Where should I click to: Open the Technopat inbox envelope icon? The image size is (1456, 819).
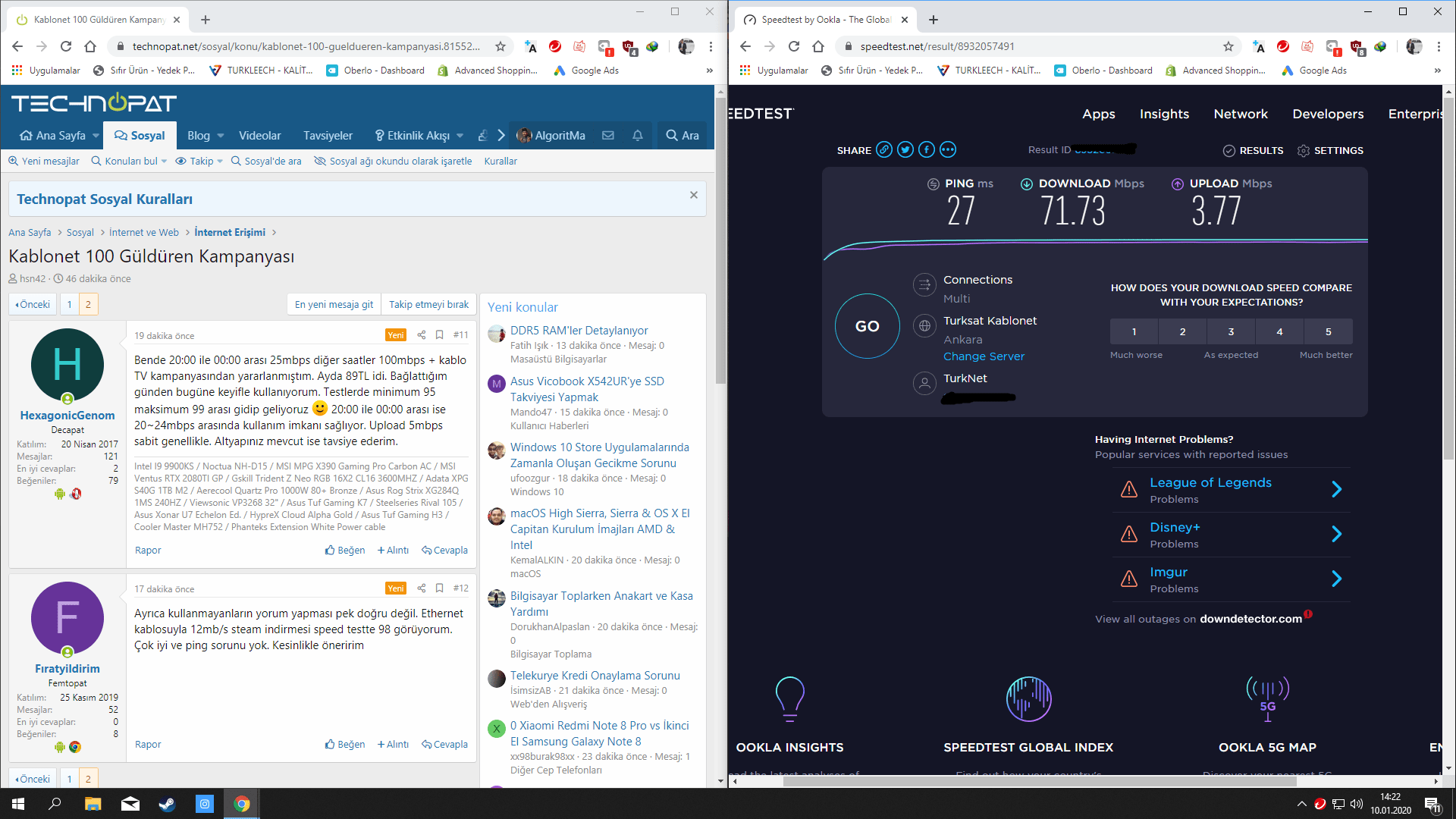pos(608,135)
